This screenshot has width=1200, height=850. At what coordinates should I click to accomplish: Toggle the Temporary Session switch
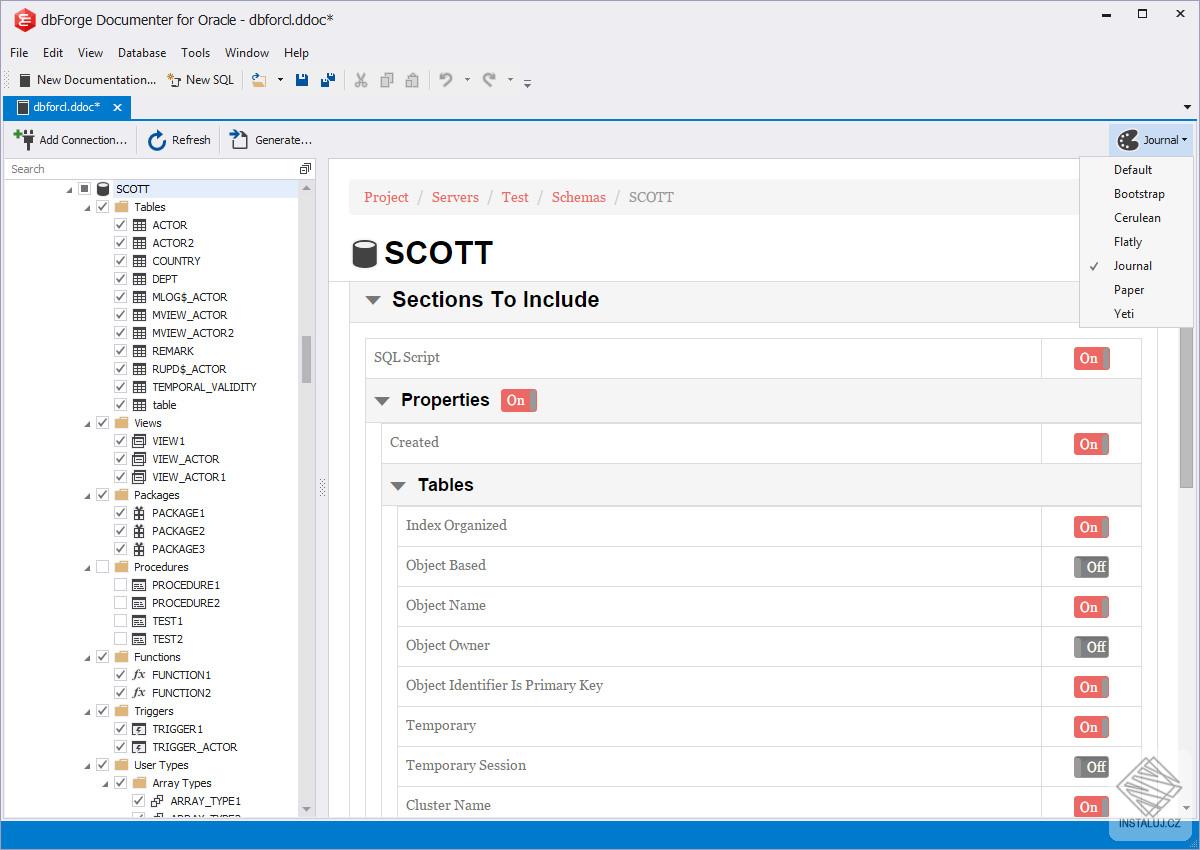[1092, 767]
